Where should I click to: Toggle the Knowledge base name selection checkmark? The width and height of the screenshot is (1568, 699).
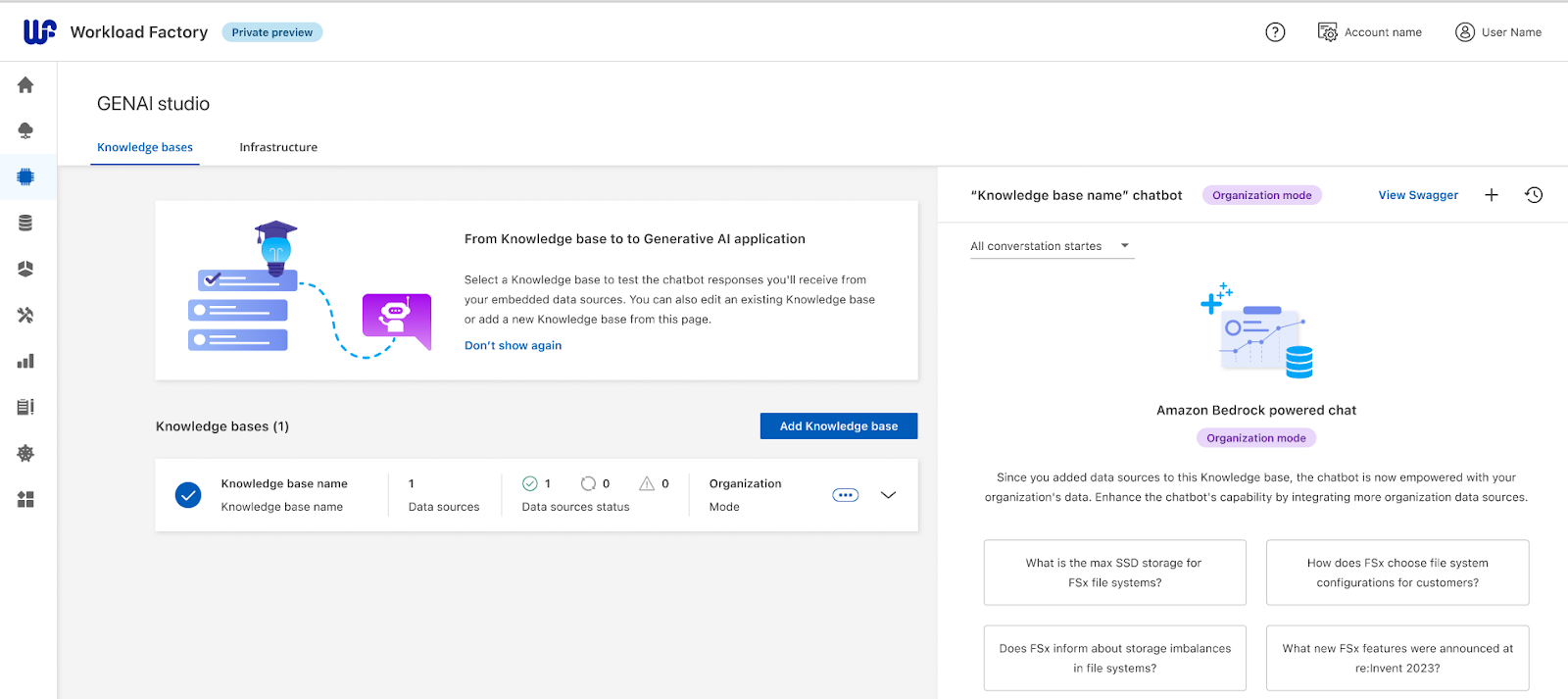pos(188,495)
